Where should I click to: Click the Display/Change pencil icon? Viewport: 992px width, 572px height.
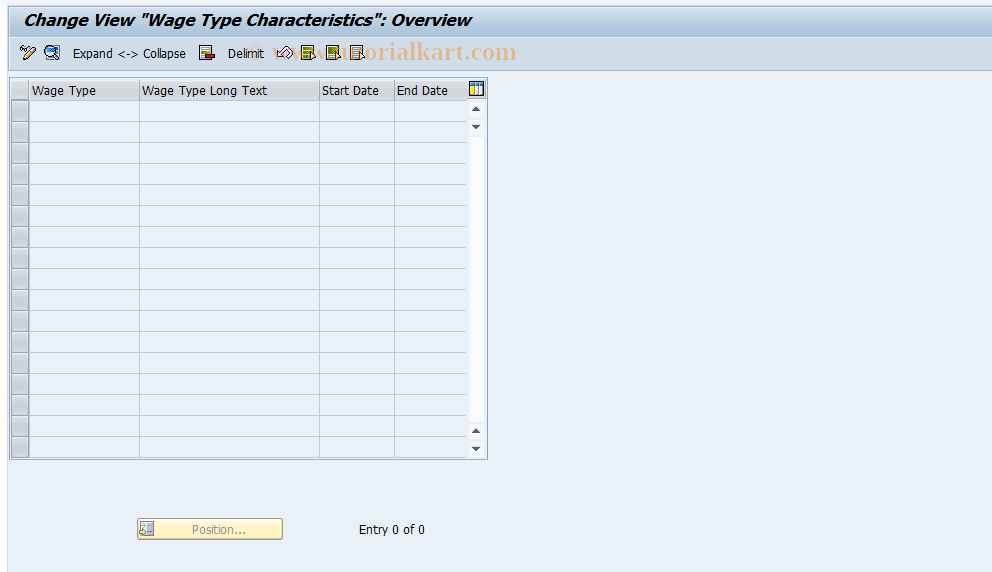point(27,53)
